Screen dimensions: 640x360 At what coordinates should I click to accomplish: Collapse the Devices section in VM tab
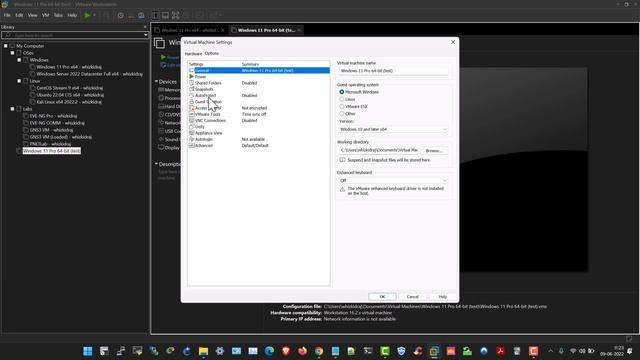click(156, 82)
